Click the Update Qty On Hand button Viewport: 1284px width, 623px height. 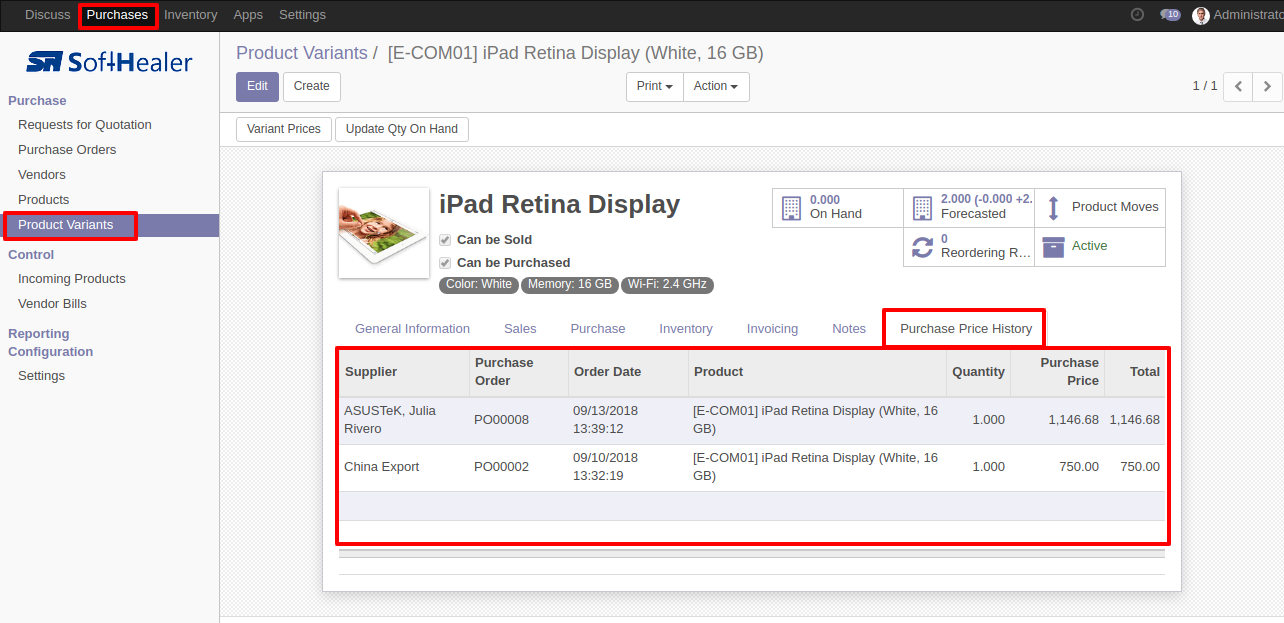point(402,129)
